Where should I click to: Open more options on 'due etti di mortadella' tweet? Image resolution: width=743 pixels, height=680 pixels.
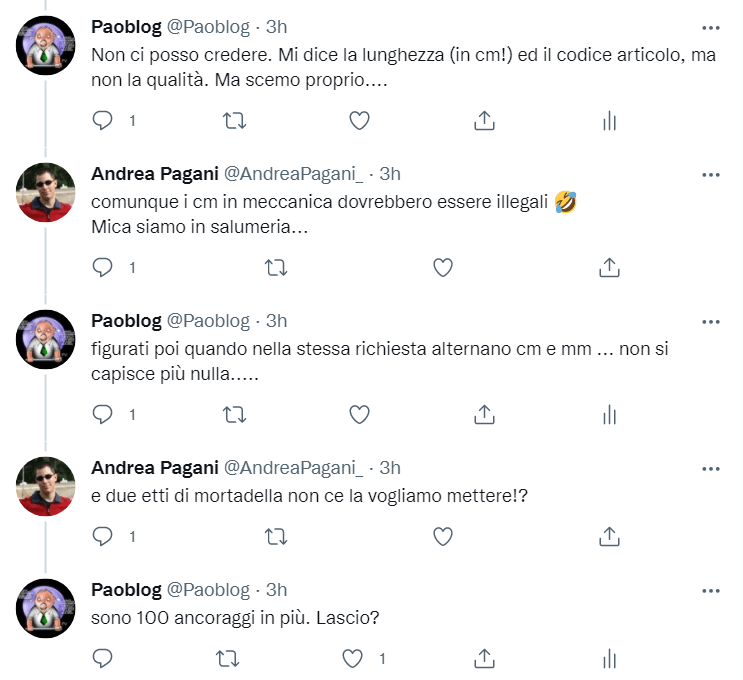[711, 468]
